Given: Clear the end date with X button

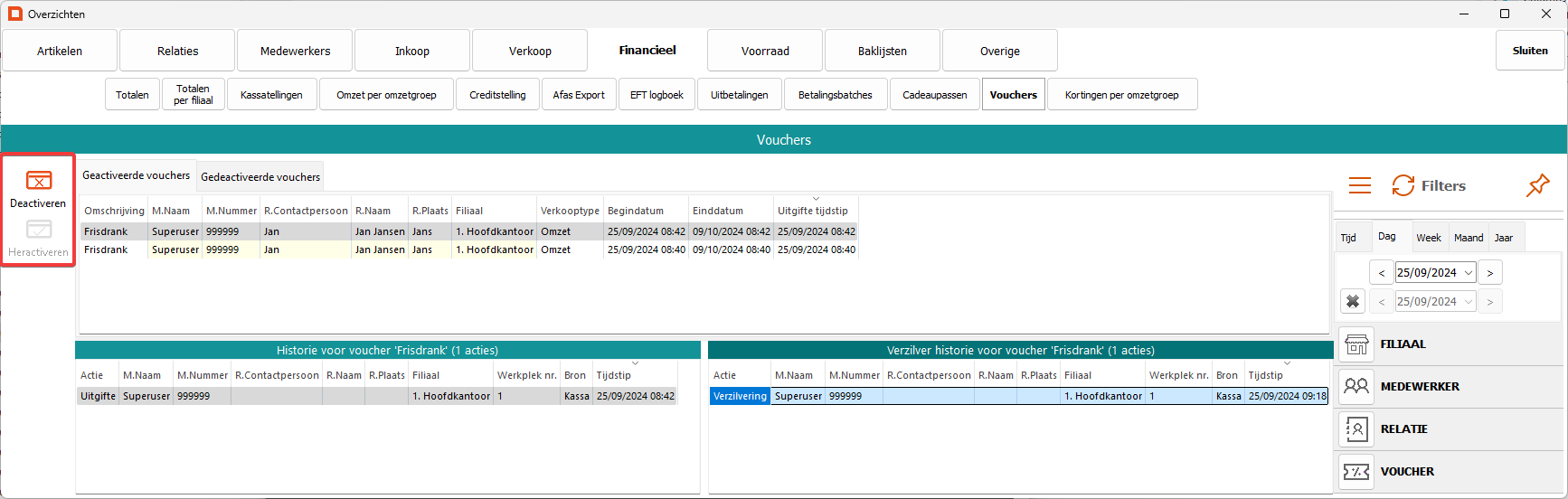Looking at the screenshot, I should pos(1353,302).
